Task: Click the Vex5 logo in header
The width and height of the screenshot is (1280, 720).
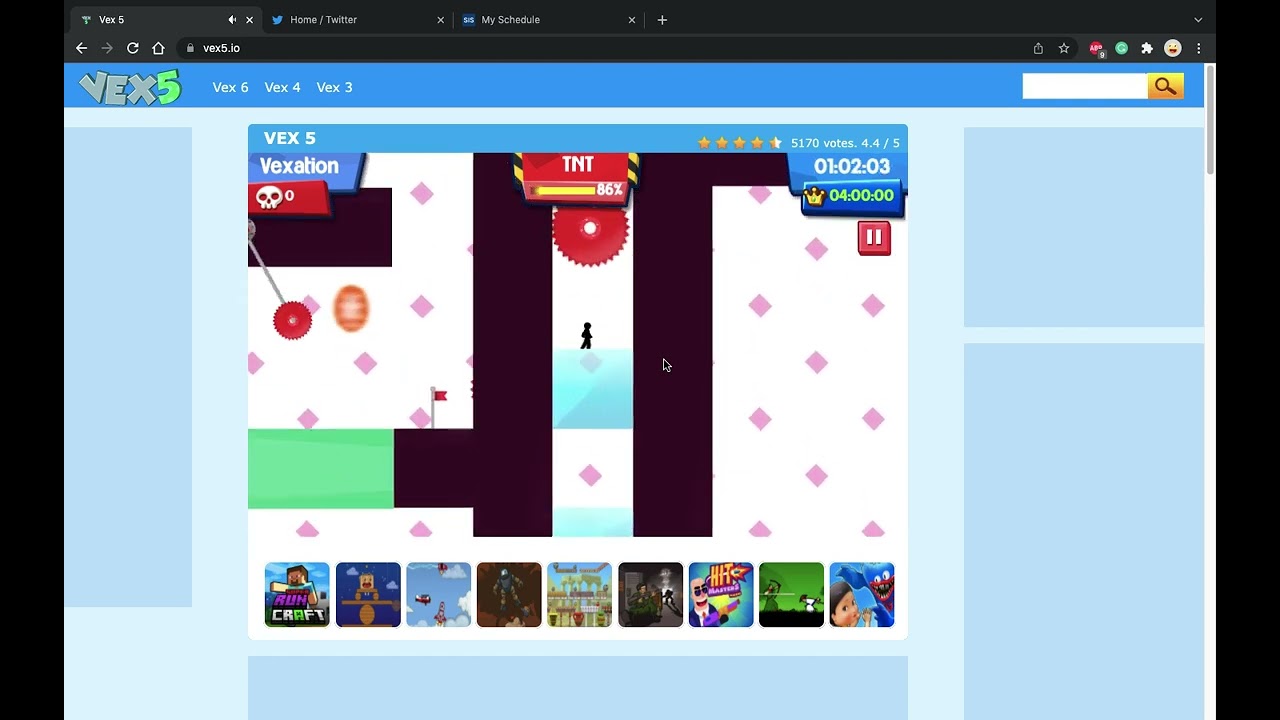Action: tap(130, 87)
